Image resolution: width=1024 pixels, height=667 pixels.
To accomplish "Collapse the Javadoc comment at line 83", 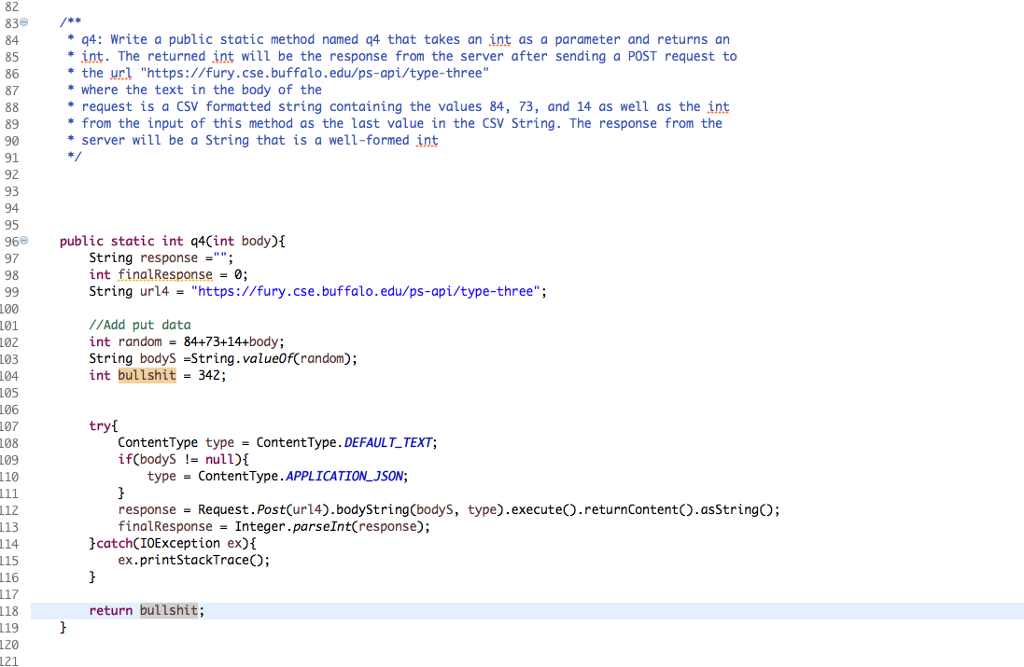I will (24, 21).
